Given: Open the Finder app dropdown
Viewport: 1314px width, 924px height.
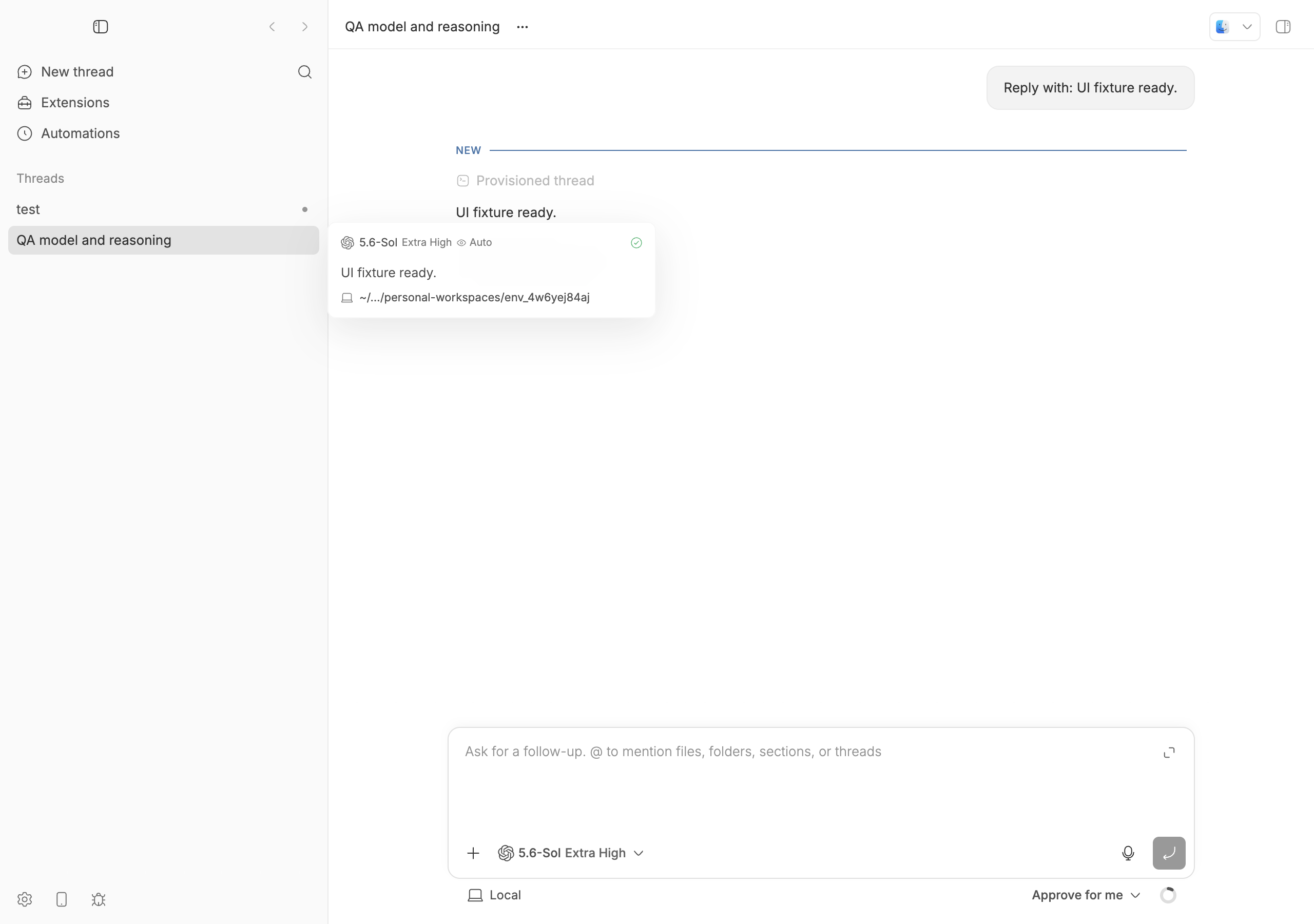Looking at the screenshot, I should [x=1234, y=27].
